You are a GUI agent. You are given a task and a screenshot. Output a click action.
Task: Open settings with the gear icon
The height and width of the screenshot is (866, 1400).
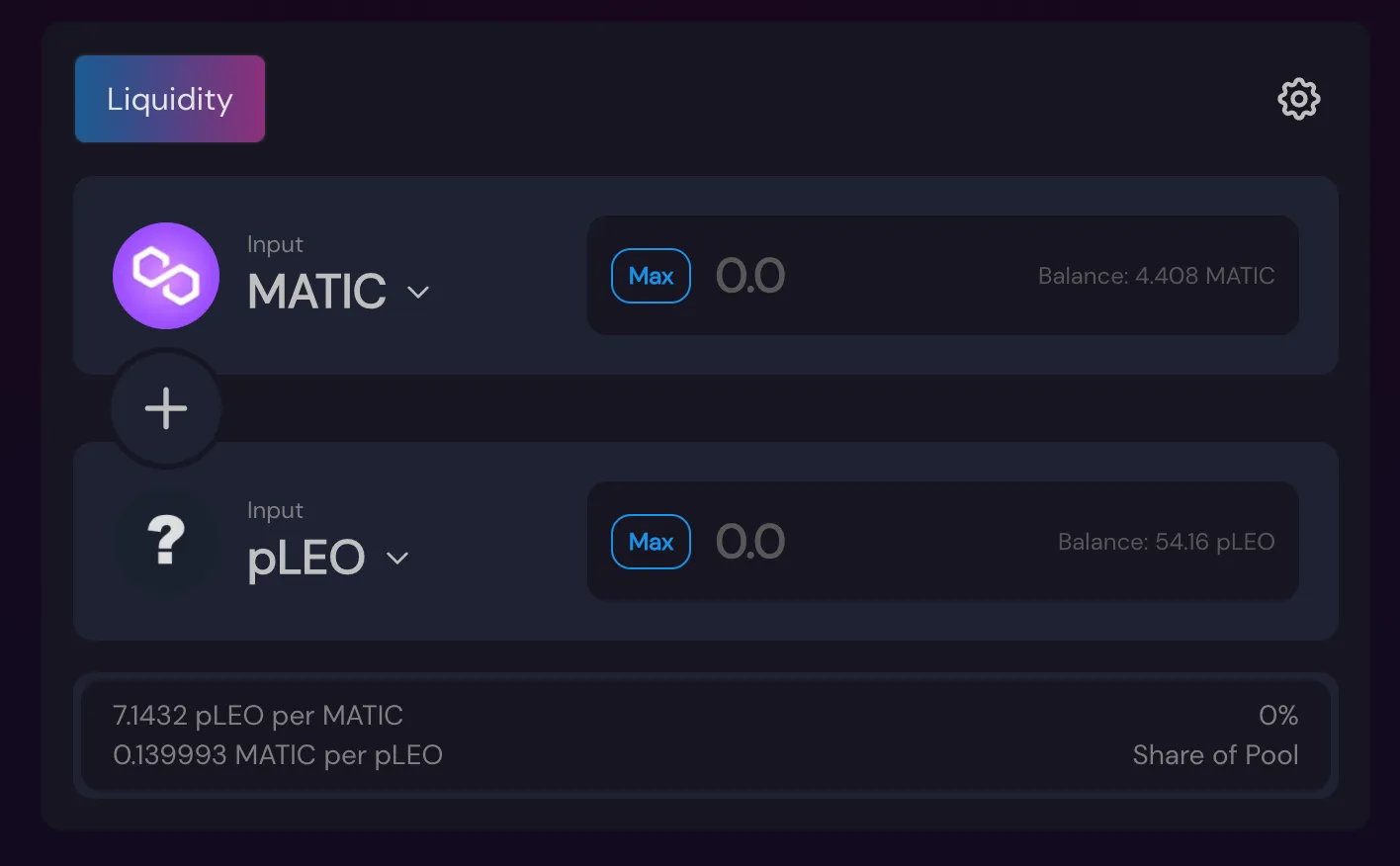point(1298,99)
